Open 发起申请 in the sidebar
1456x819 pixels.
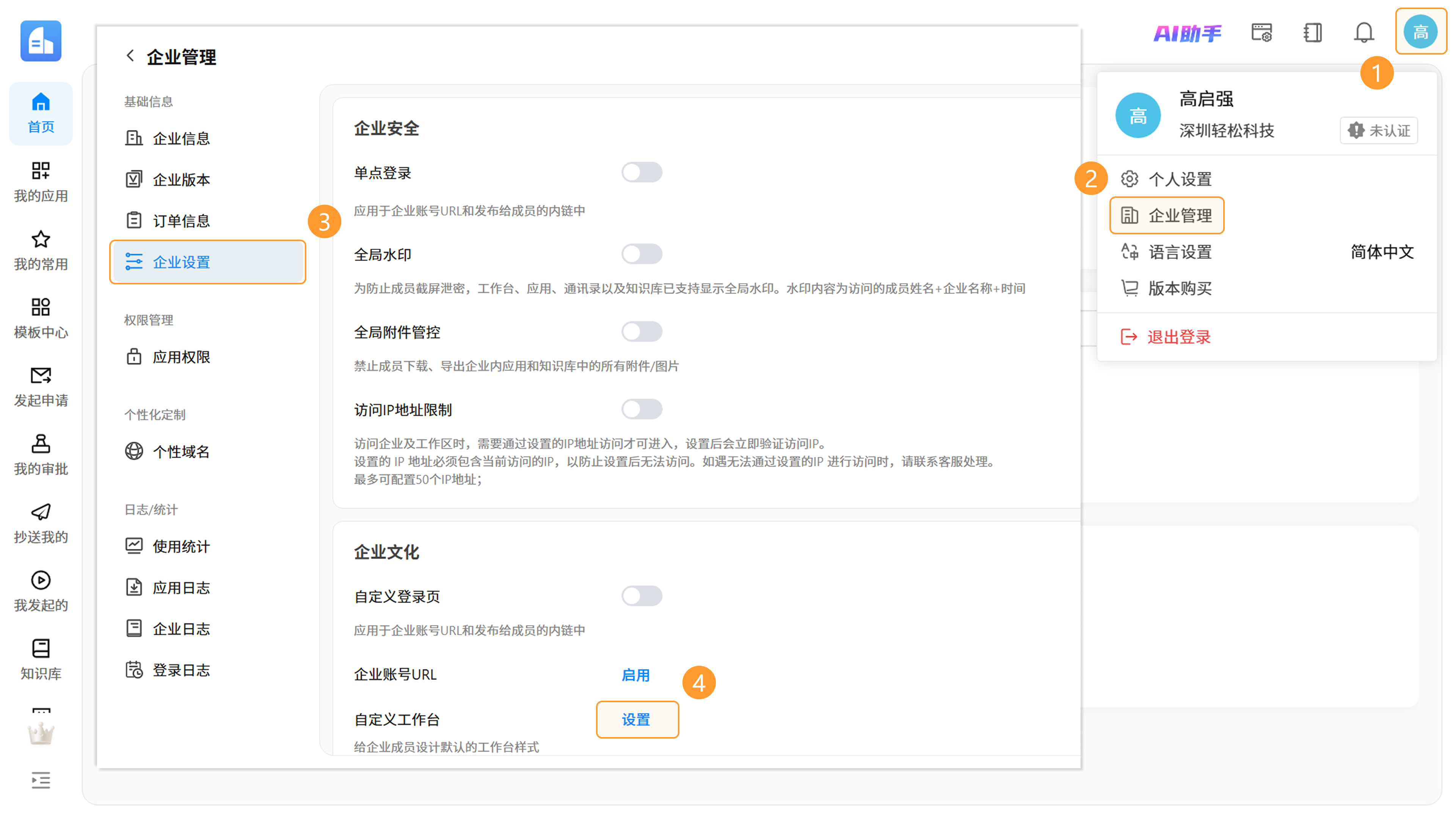coord(41,387)
